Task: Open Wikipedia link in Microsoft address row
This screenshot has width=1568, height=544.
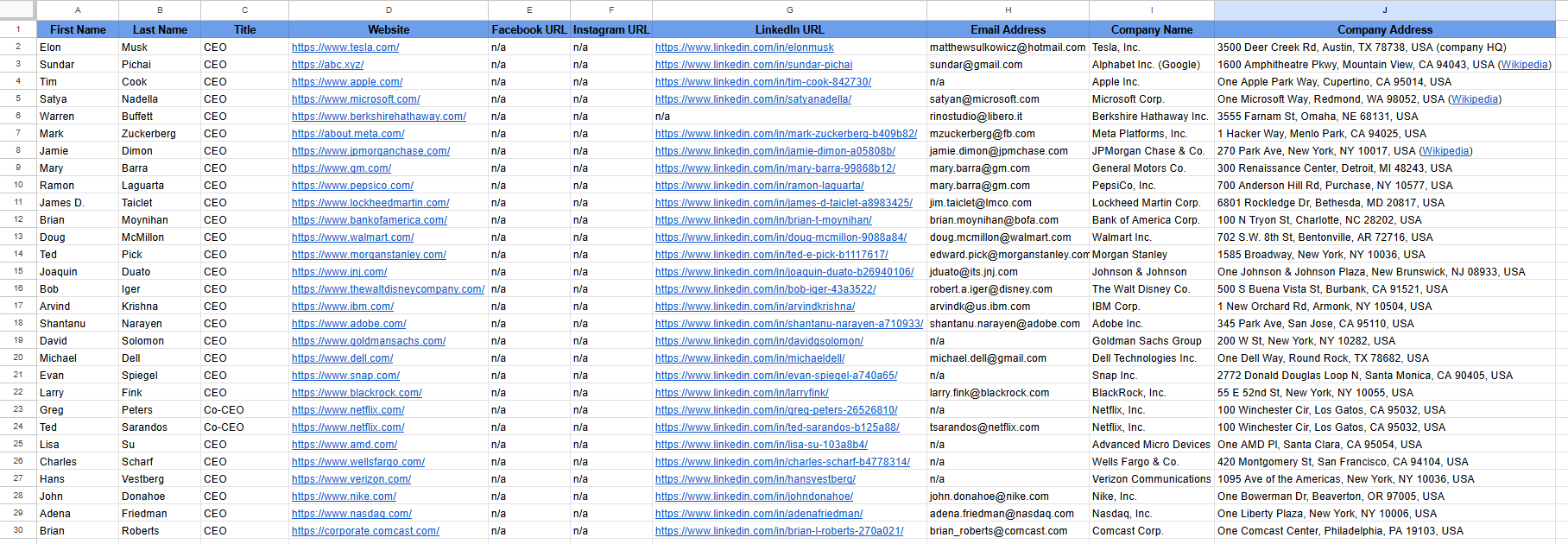Action: pos(1475,99)
